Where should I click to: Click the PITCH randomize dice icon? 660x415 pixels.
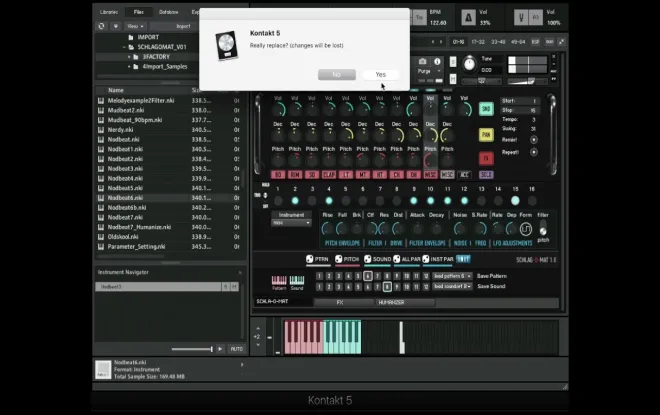pyautogui.click(x=338, y=259)
